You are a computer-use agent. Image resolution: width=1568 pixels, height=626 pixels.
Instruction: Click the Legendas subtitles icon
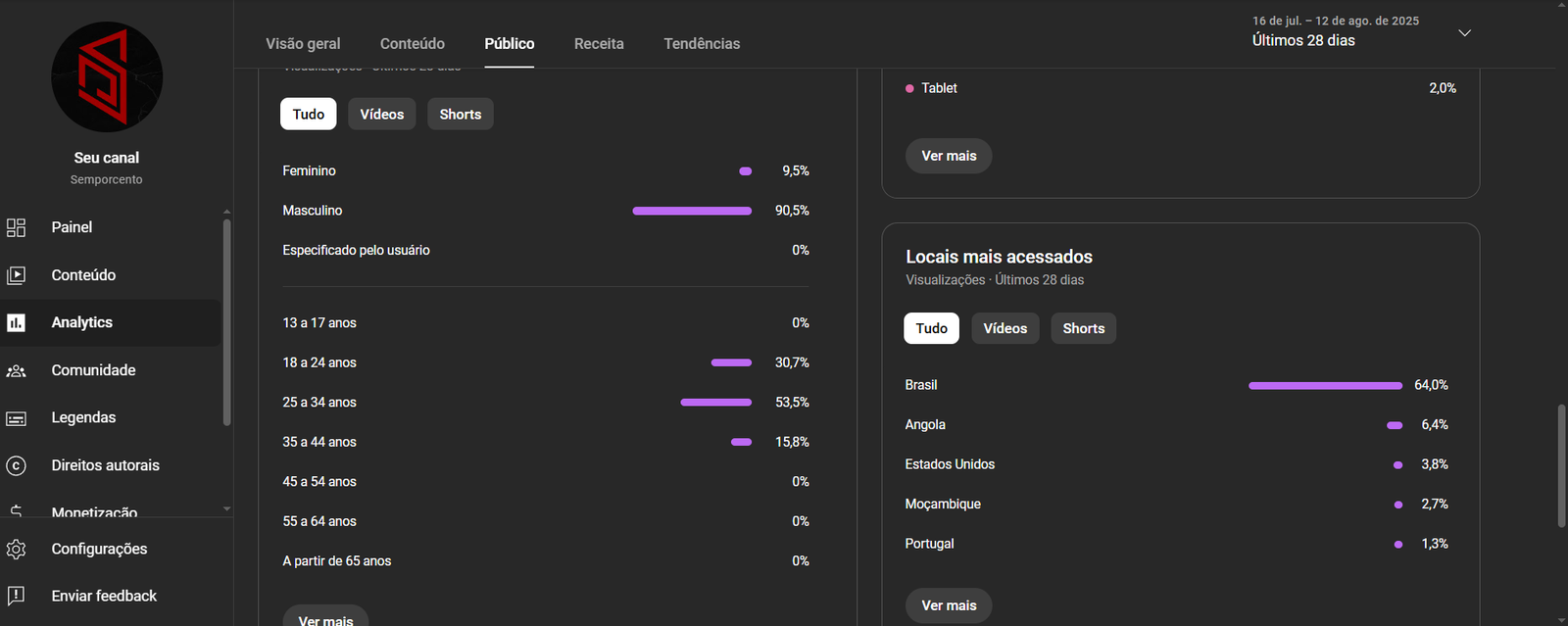tap(16, 418)
